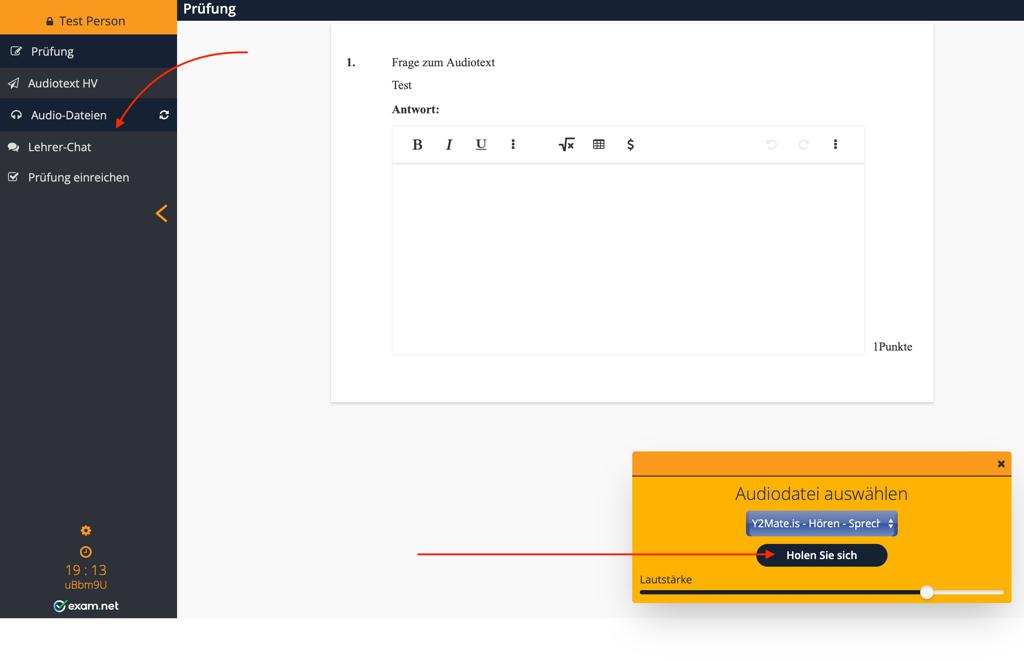Screen dimensions: 1024x661
Task: Open settings via the orange gear icon
Action: (x=86, y=530)
